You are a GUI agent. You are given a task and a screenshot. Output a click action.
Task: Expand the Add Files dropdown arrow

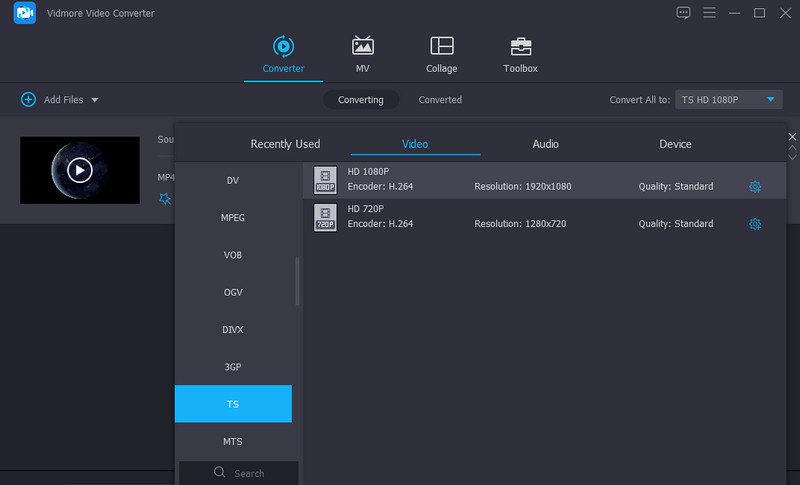[x=95, y=100]
